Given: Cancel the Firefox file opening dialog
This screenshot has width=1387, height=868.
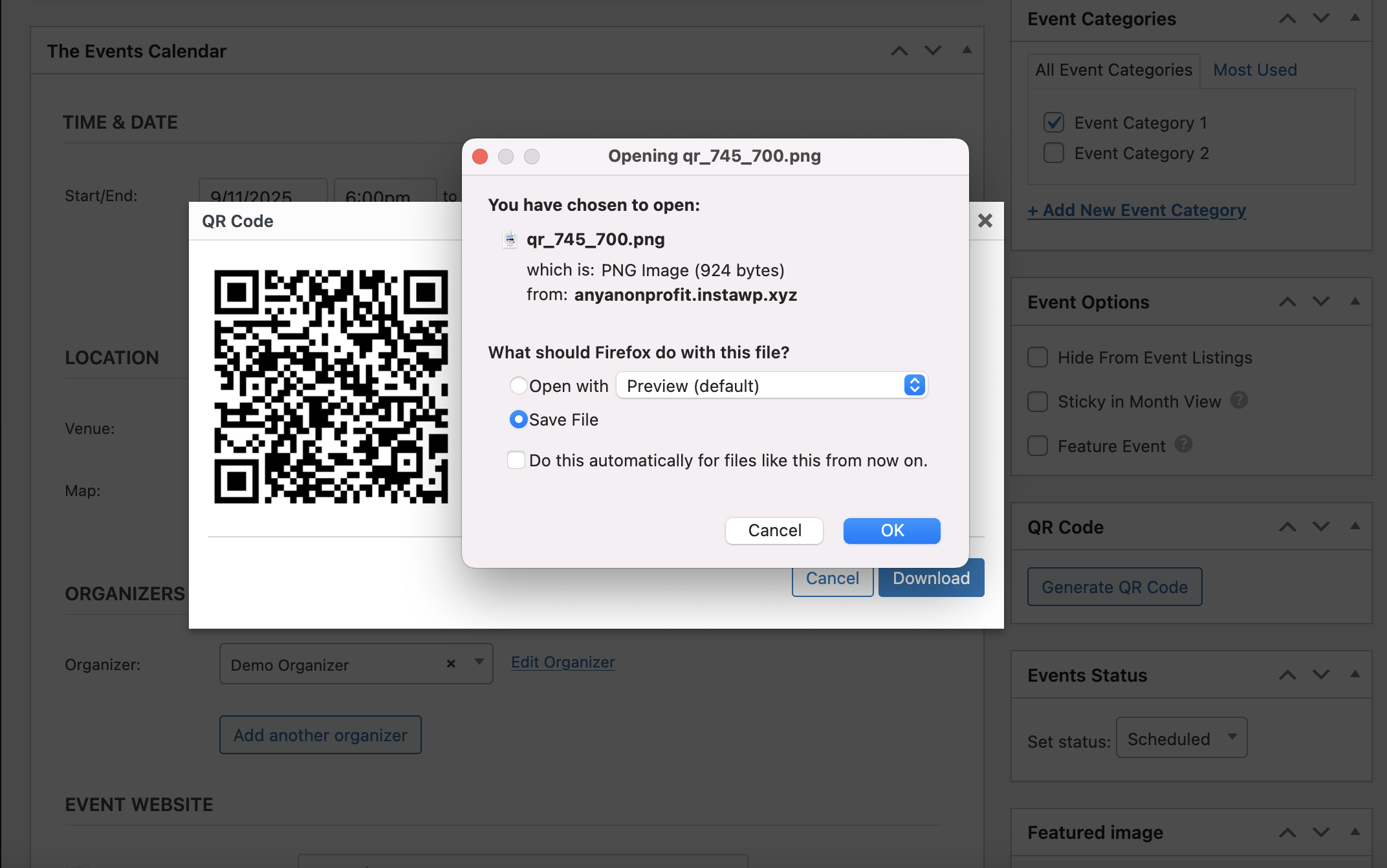Looking at the screenshot, I should point(774,530).
